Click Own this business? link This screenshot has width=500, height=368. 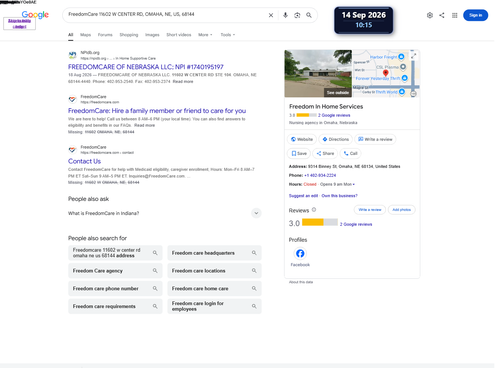(x=339, y=196)
